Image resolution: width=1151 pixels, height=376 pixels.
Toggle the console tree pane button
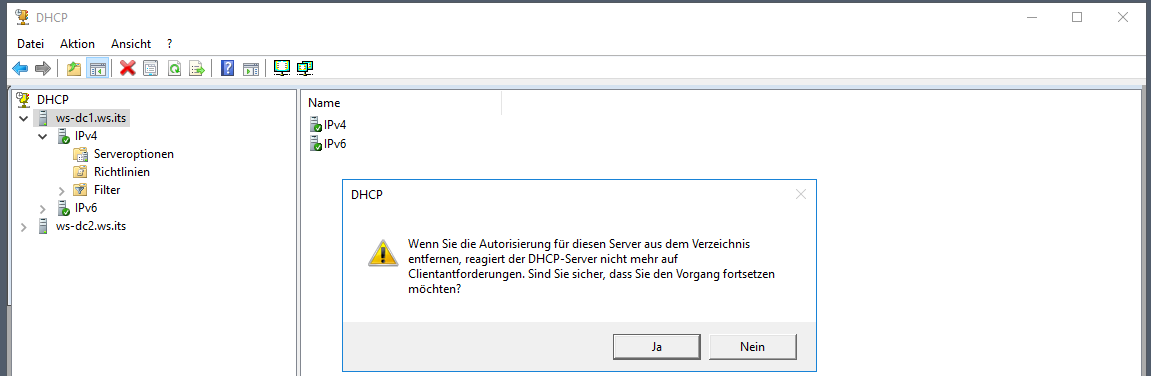pos(98,68)
